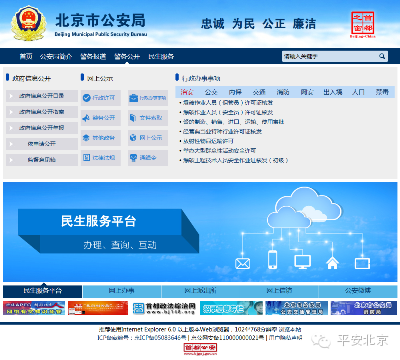Select the 公交 tab
The image size is (400, 360).
[211, 92]
